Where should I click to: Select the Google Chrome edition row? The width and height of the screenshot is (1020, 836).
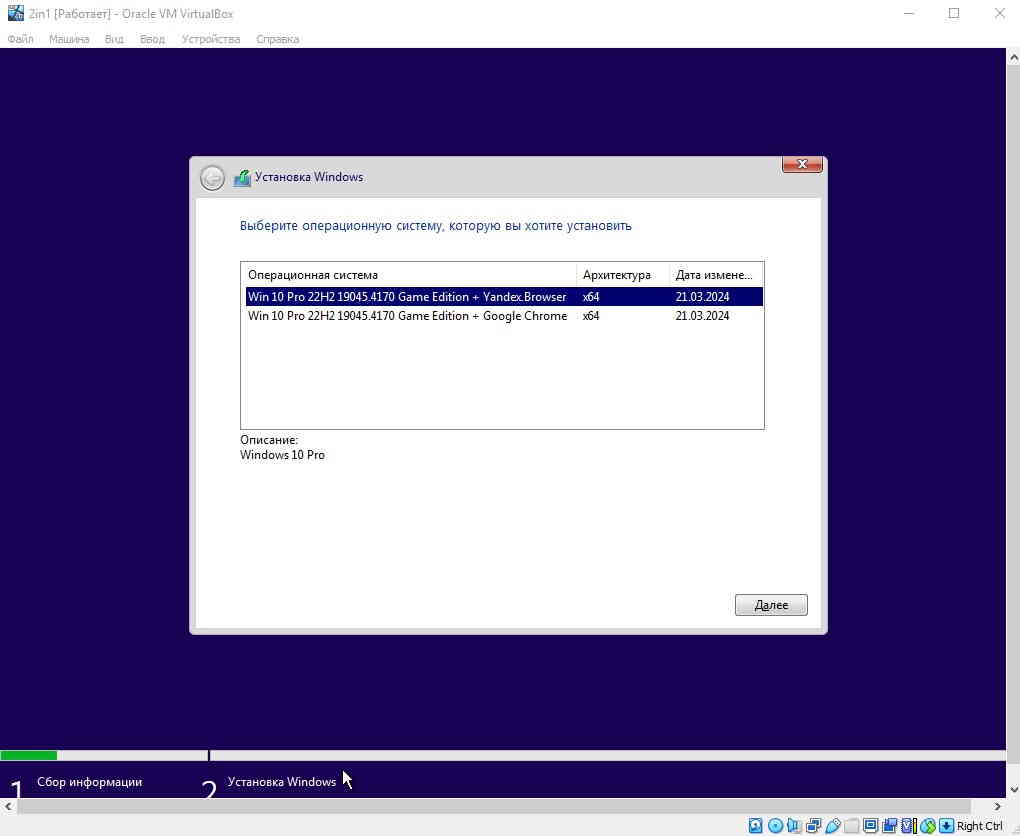pos(504,316)
